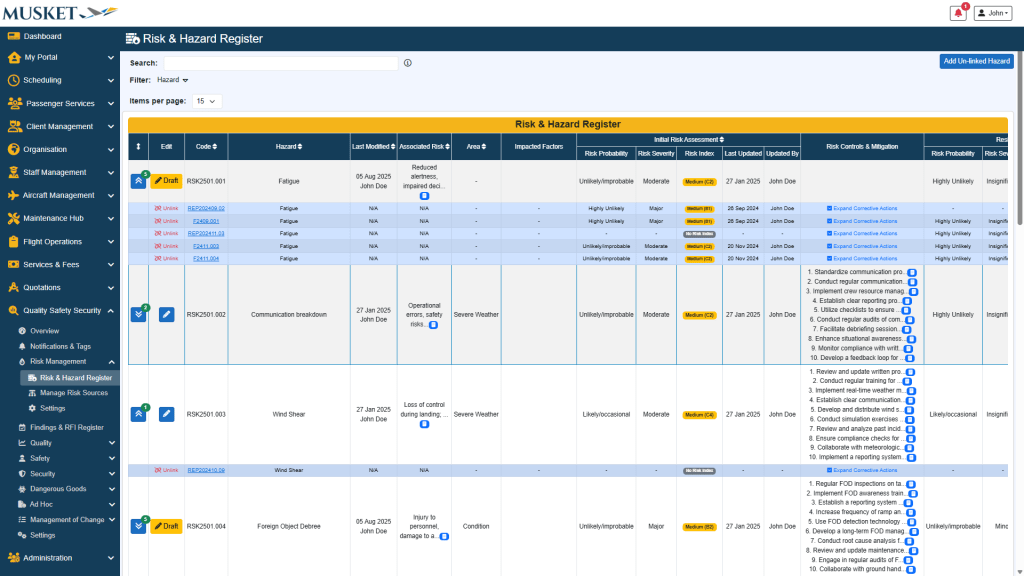Open the Hazard filter dropdown
This screenshot has width=1024, height=576.
coord(172,80)
